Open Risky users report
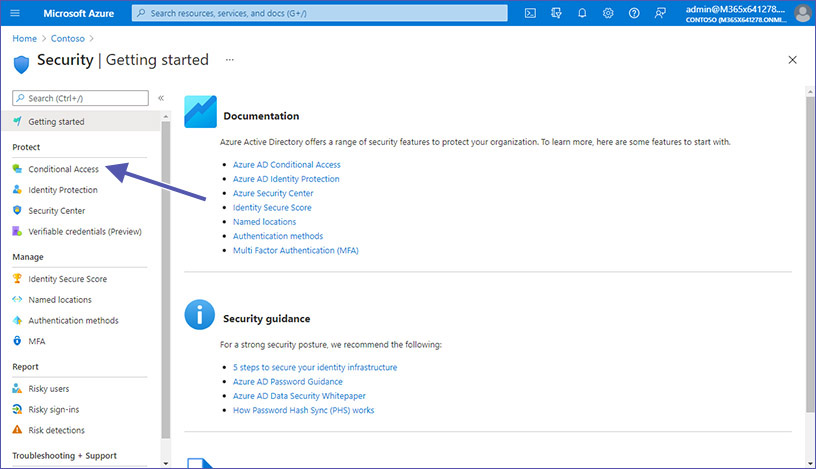 [49, 389]
